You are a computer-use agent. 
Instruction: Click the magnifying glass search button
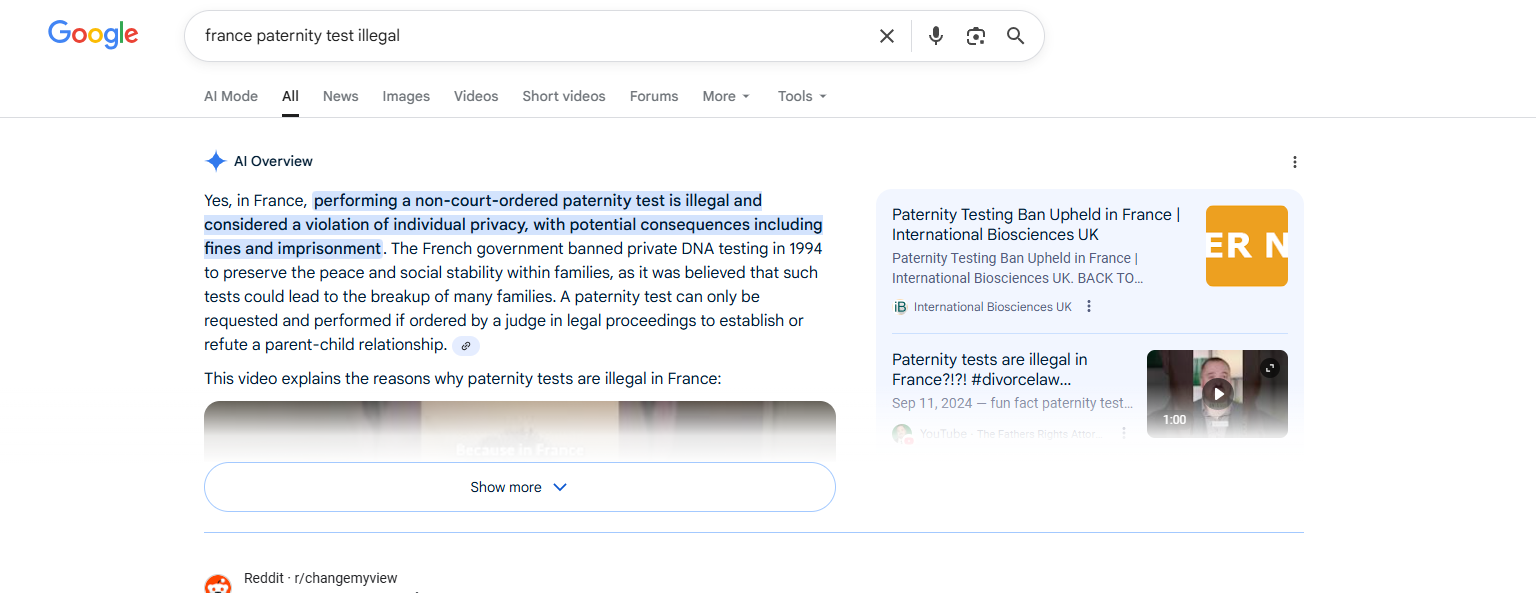point(1015,36)
